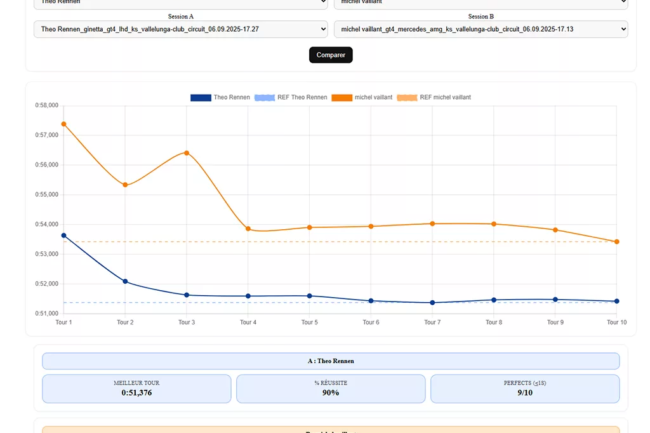Screen dimensions: 650x433
Task: Click Theo Rennen Tour 5 data point
Action: coord(310,296)
